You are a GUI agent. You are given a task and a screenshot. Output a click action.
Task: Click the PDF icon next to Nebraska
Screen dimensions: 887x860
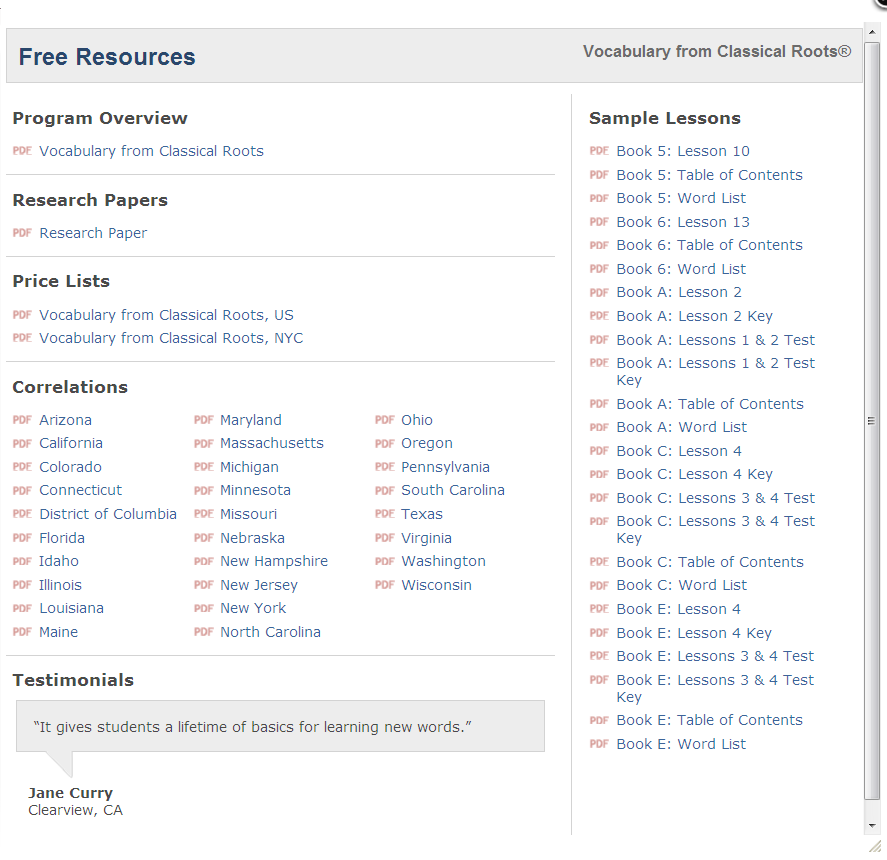(203, 538)
